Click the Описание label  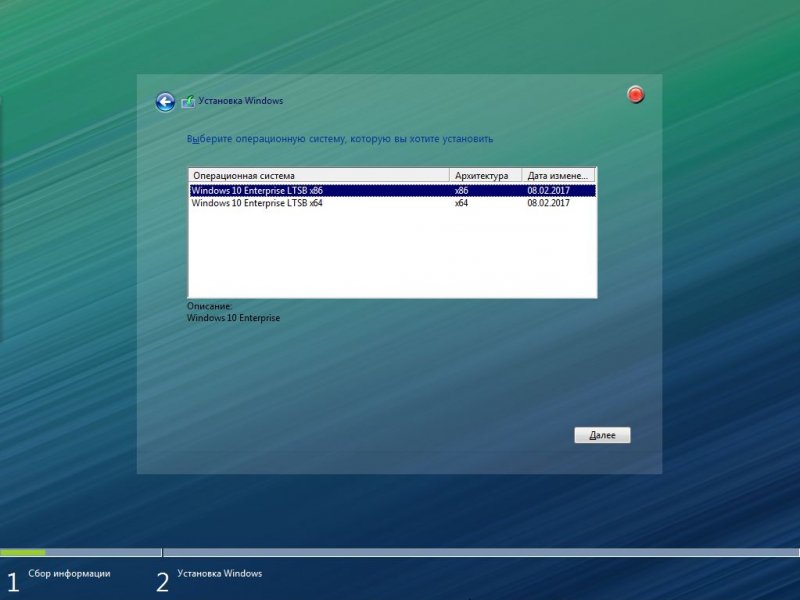coord(209,306)
